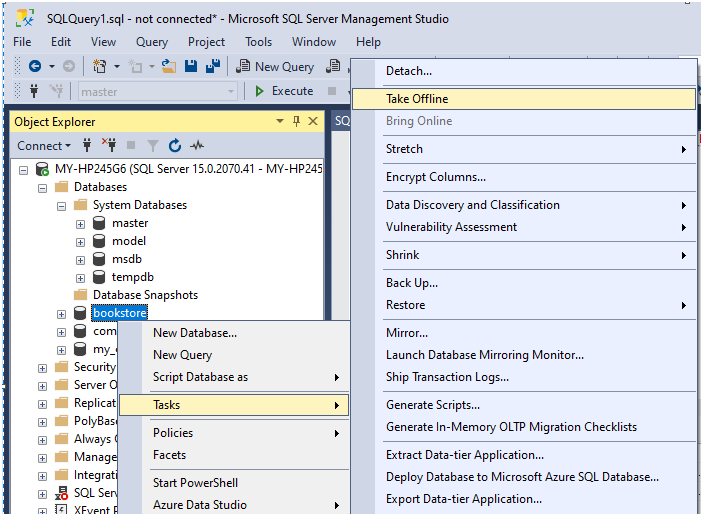Select the msdb database icon

point(99,259)
